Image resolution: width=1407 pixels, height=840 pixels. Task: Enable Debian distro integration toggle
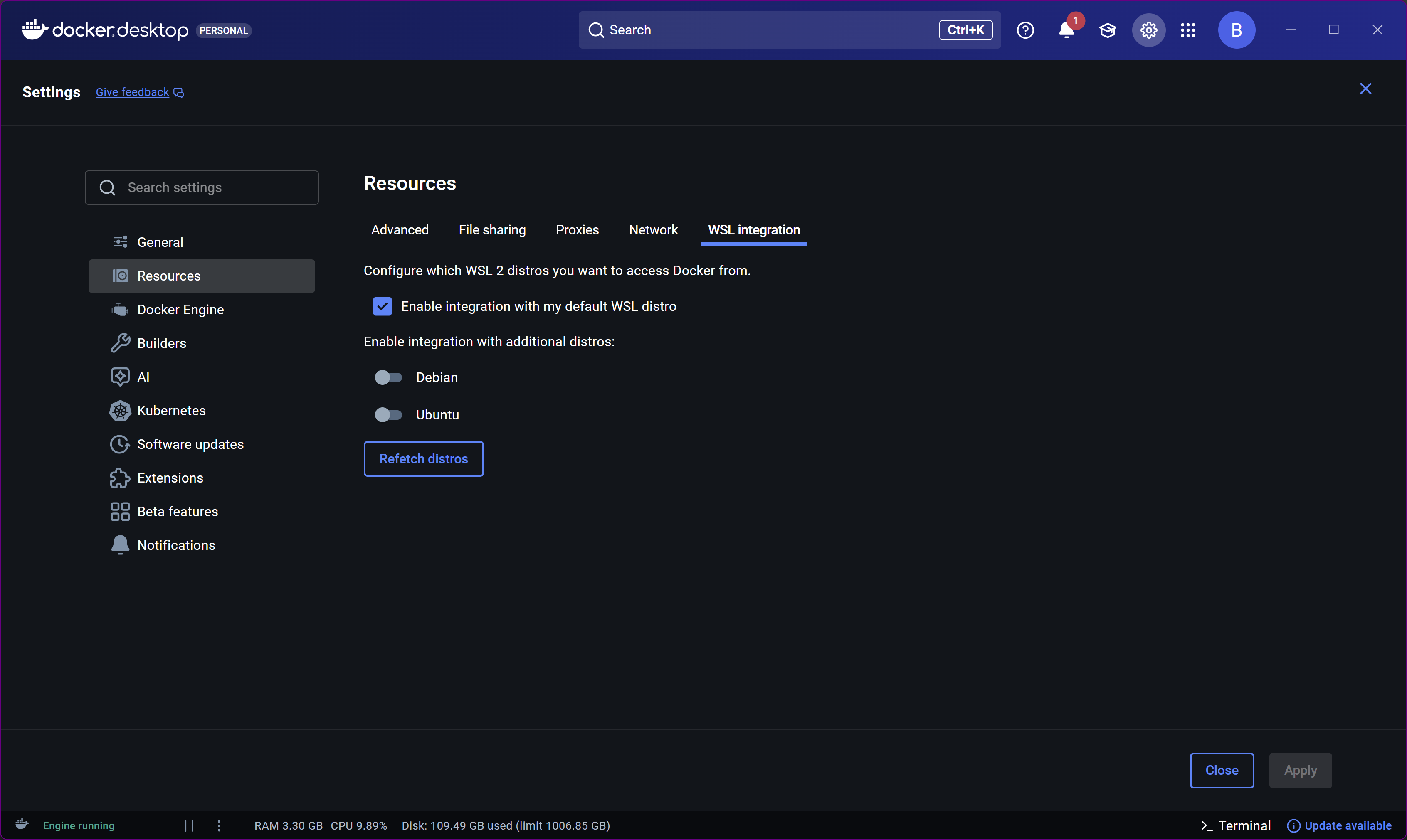(x=388, y=377)
